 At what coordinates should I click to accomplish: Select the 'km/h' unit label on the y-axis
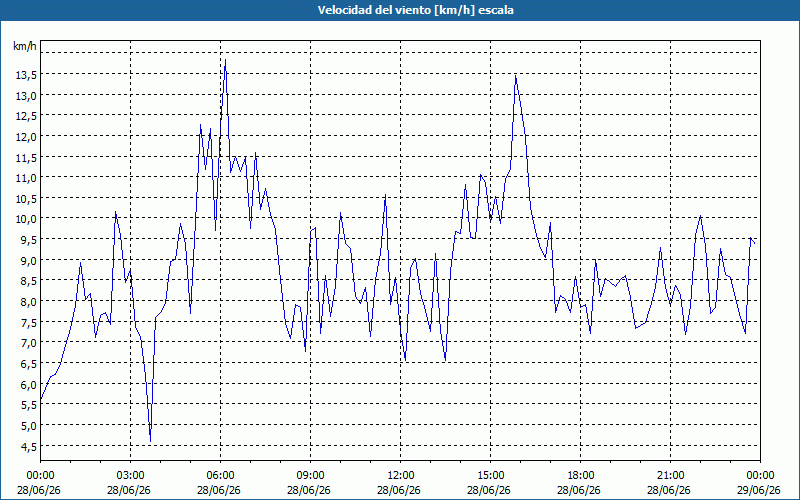point(25,46)
